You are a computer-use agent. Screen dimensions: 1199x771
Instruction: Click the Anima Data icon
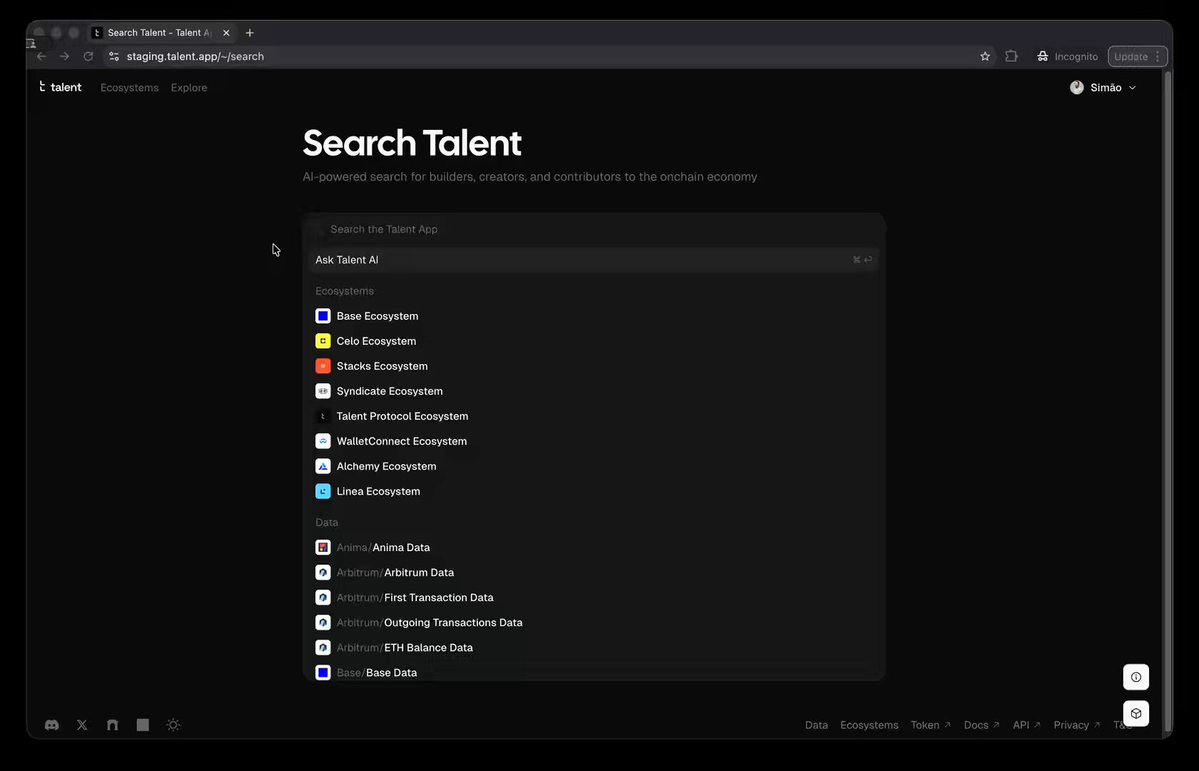323,548
